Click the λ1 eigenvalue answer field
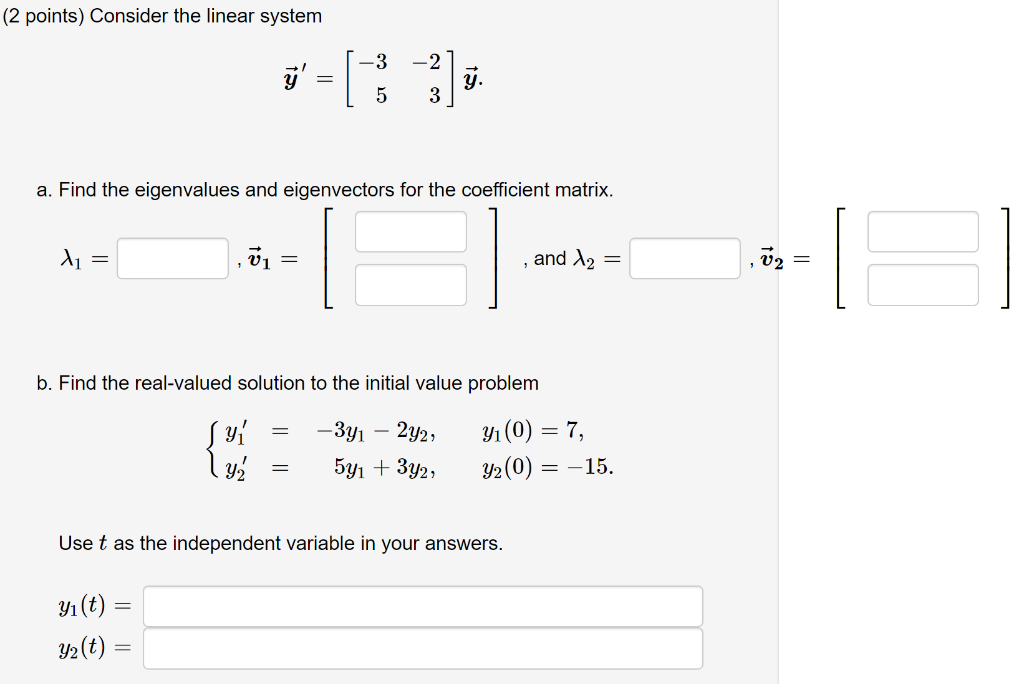 172,258
